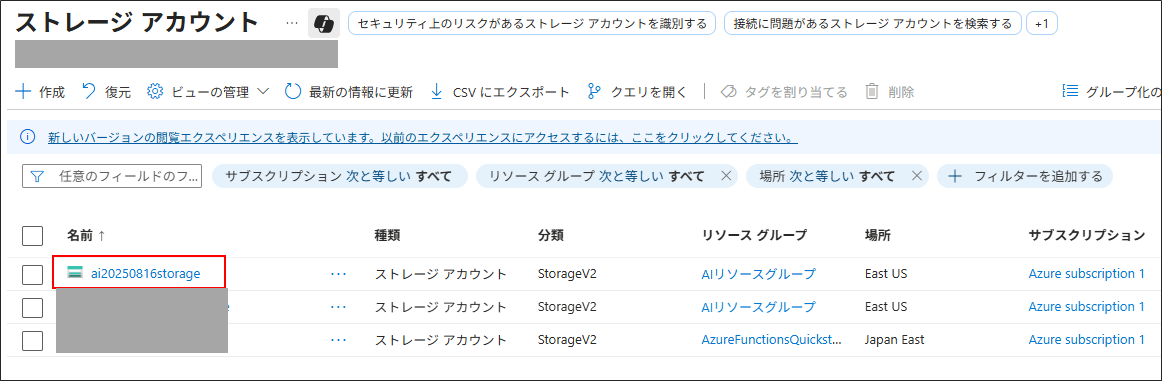Click the 最新の情報に更新 refresh icon
Viewport: 1162px width, 381px height.
pos(293,92)
